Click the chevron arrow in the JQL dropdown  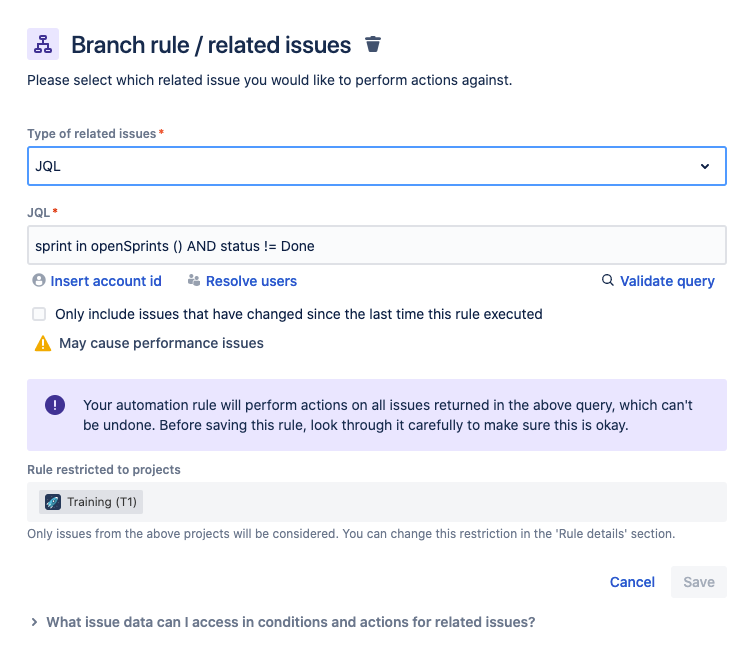(x=705, y=166)
